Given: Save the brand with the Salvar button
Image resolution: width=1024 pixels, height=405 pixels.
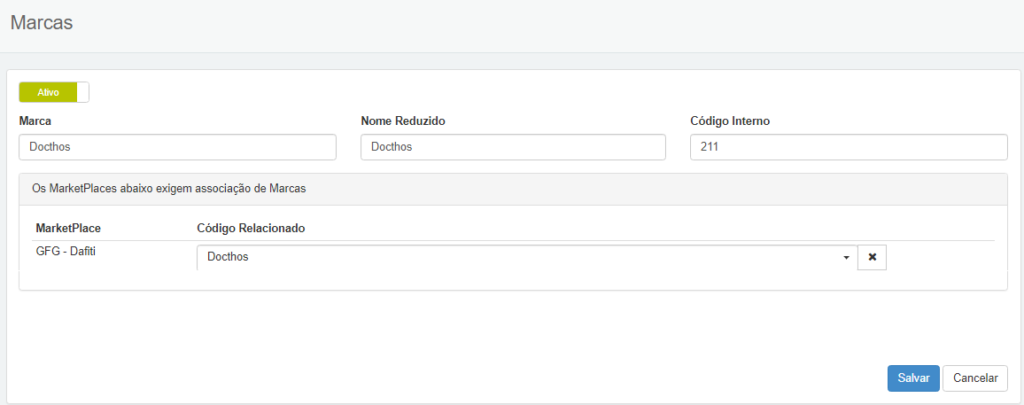Looking at the screenshot, I should [913, 378].
